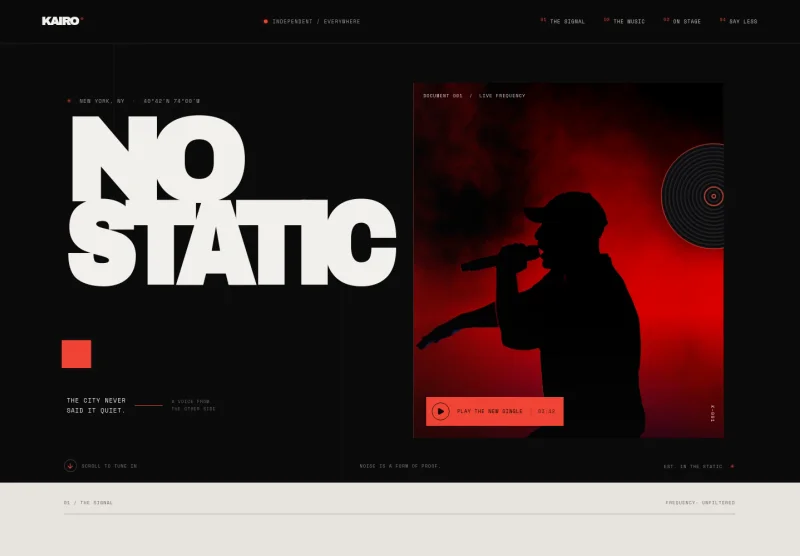Image resolution: width=800 pixels, height=556 pixels.
Task: Click the rapper silhouette image
Action: pos(568,260)
